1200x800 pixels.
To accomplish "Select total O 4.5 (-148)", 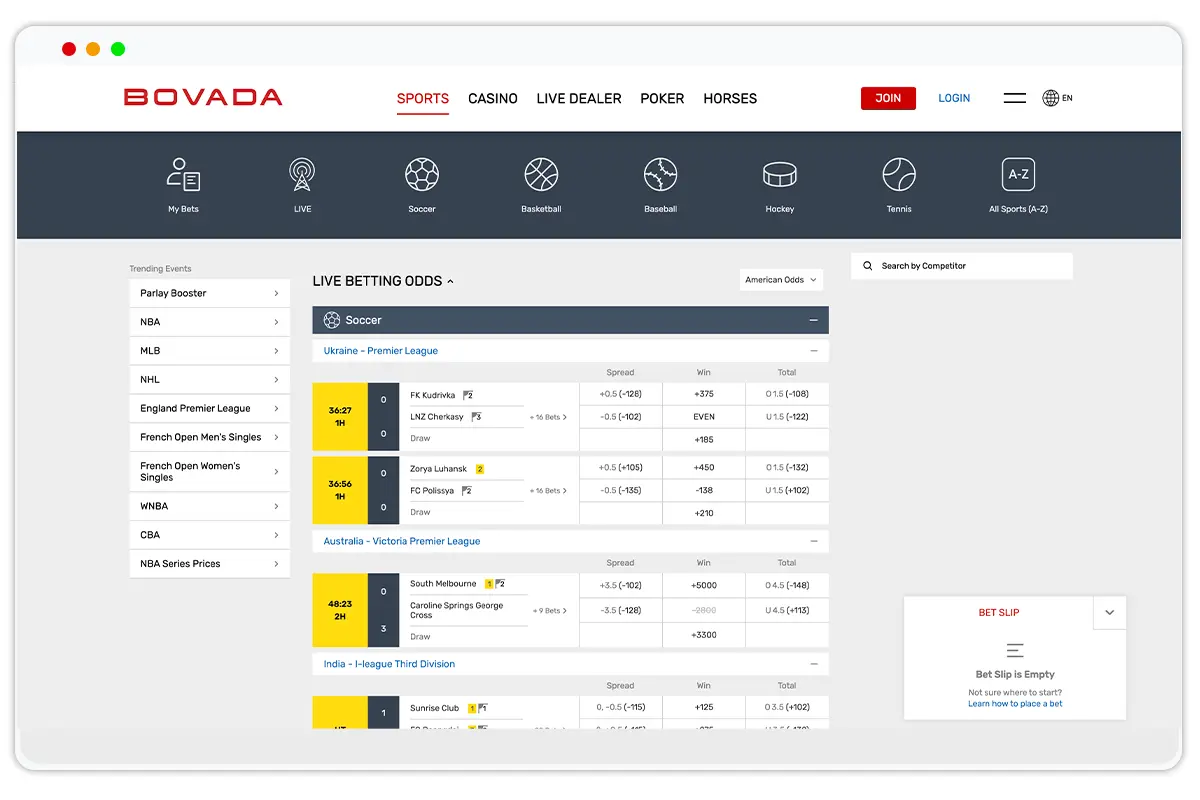I will 787,585.
